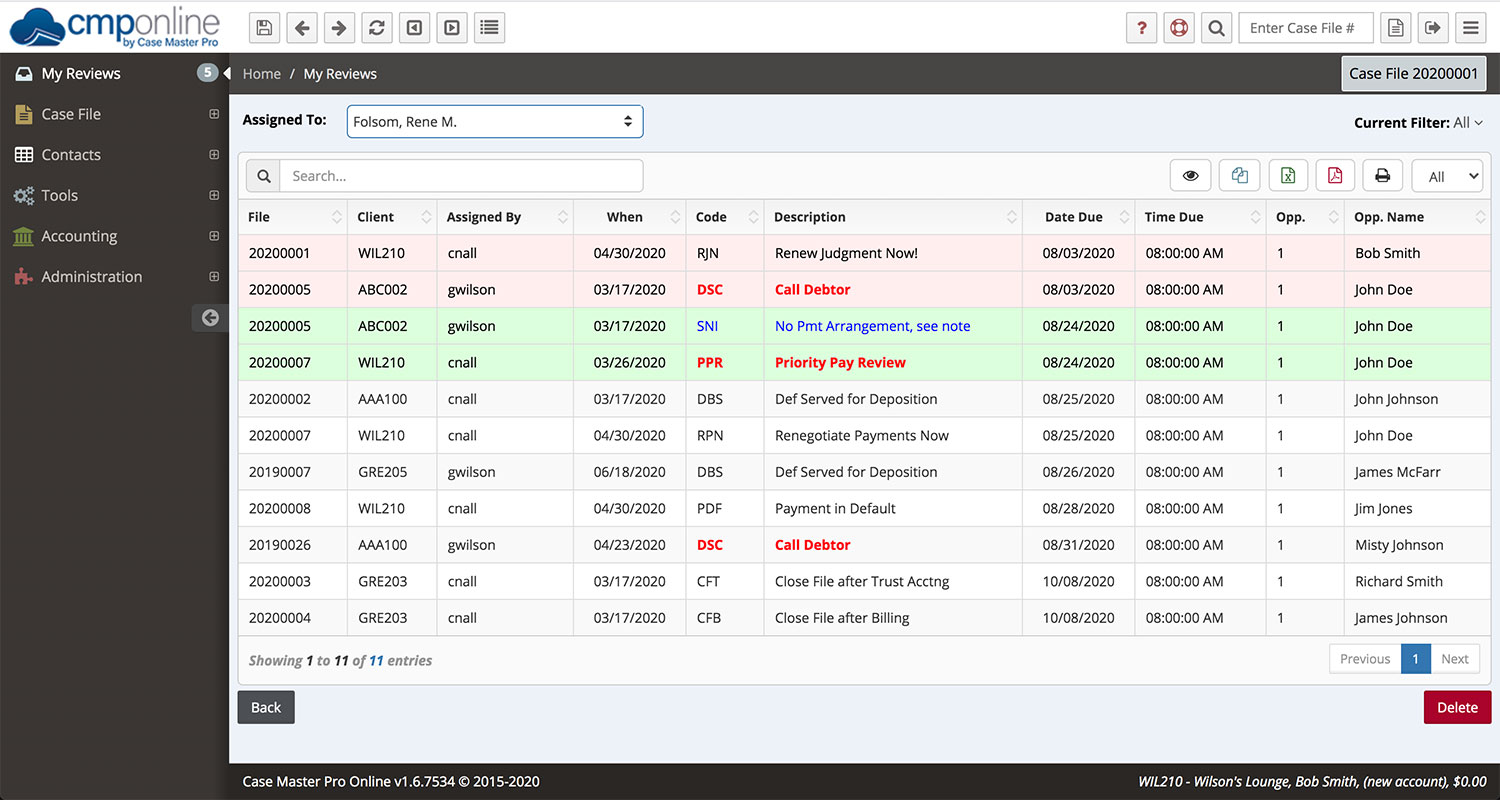This screenshot has width=1500, height=800.
Task: Click the red life ring support icon
Action: coord(1179,28)
